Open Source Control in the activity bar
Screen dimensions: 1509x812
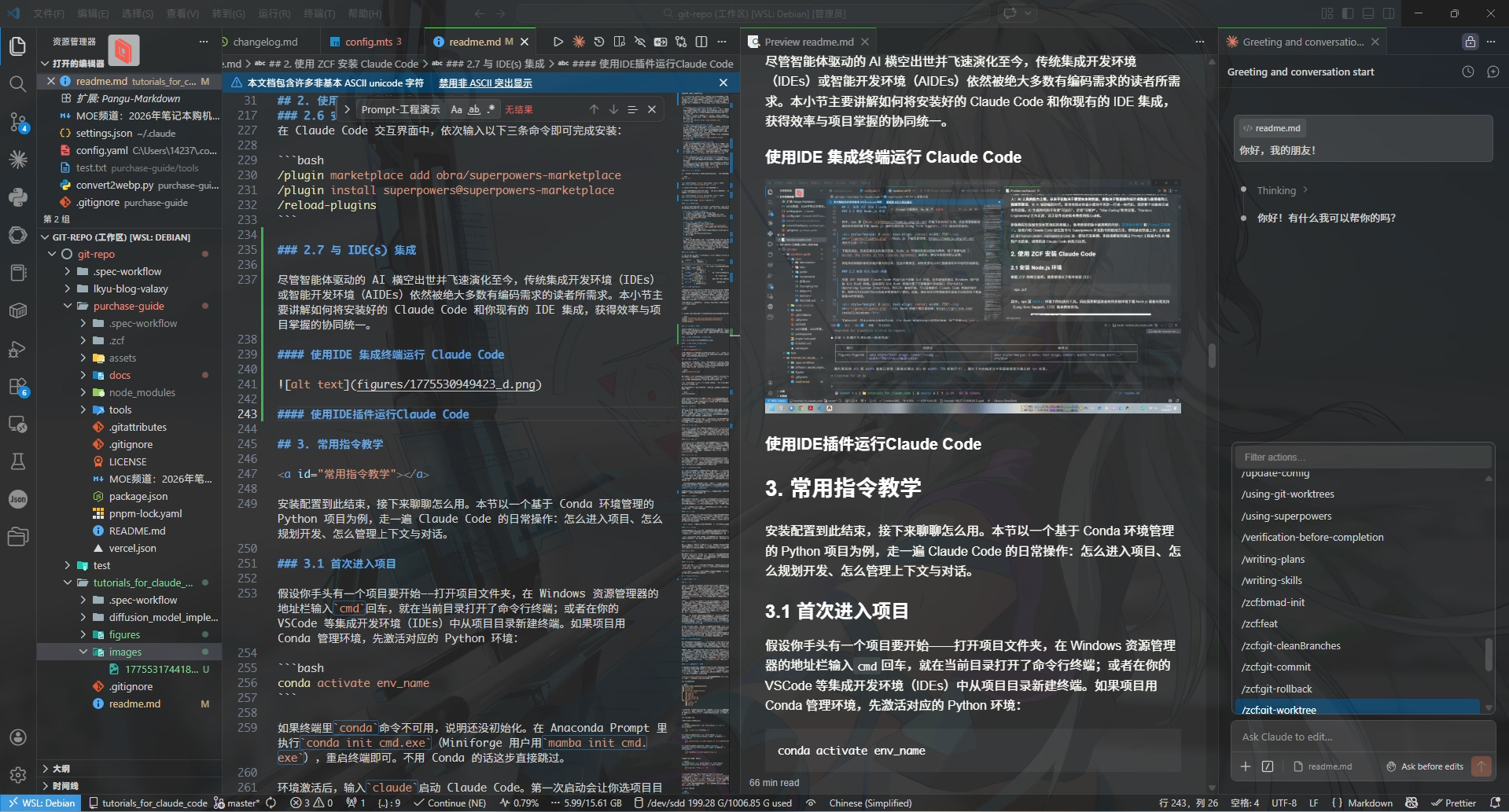[17, 122]
